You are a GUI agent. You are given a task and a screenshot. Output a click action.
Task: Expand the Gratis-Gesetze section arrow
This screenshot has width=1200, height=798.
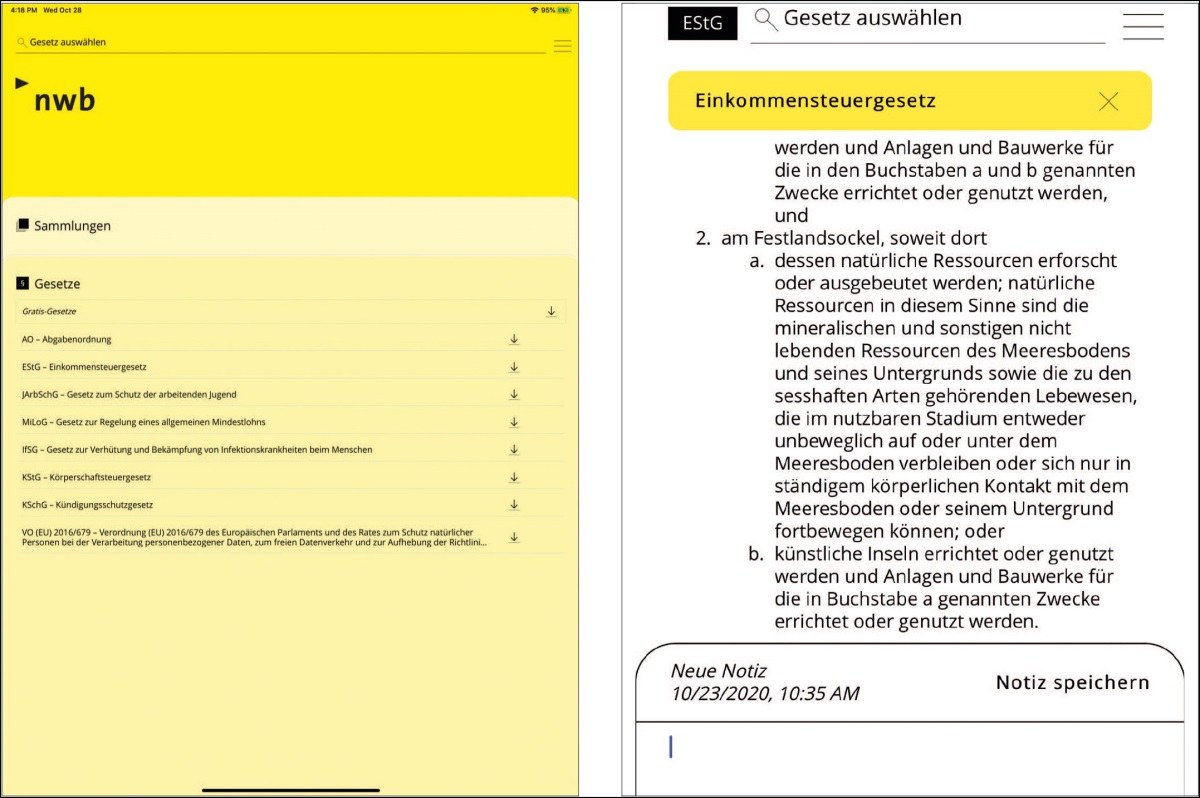click(x=551, y=312)
